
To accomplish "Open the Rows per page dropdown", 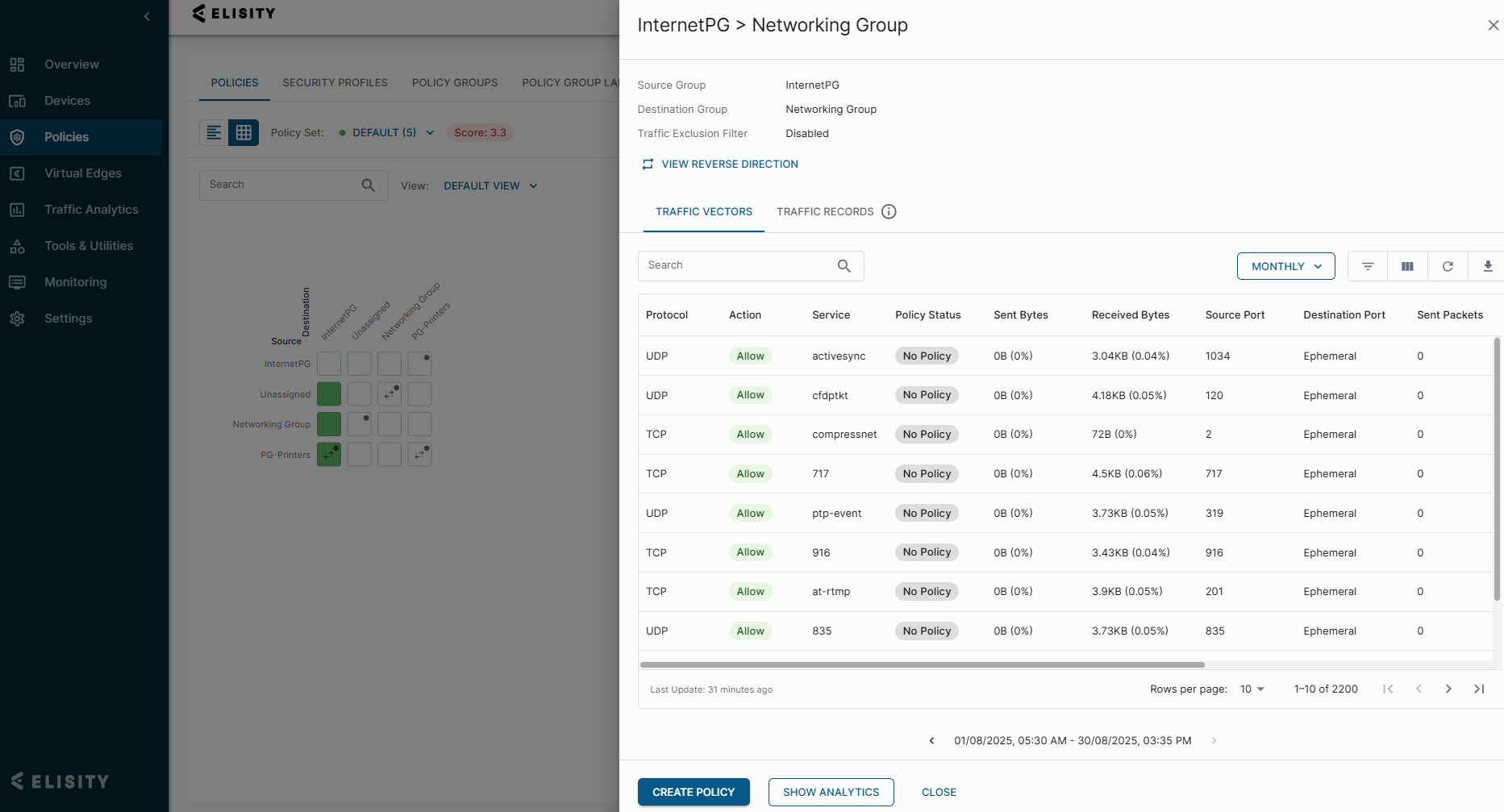I will click(1252, 689).
